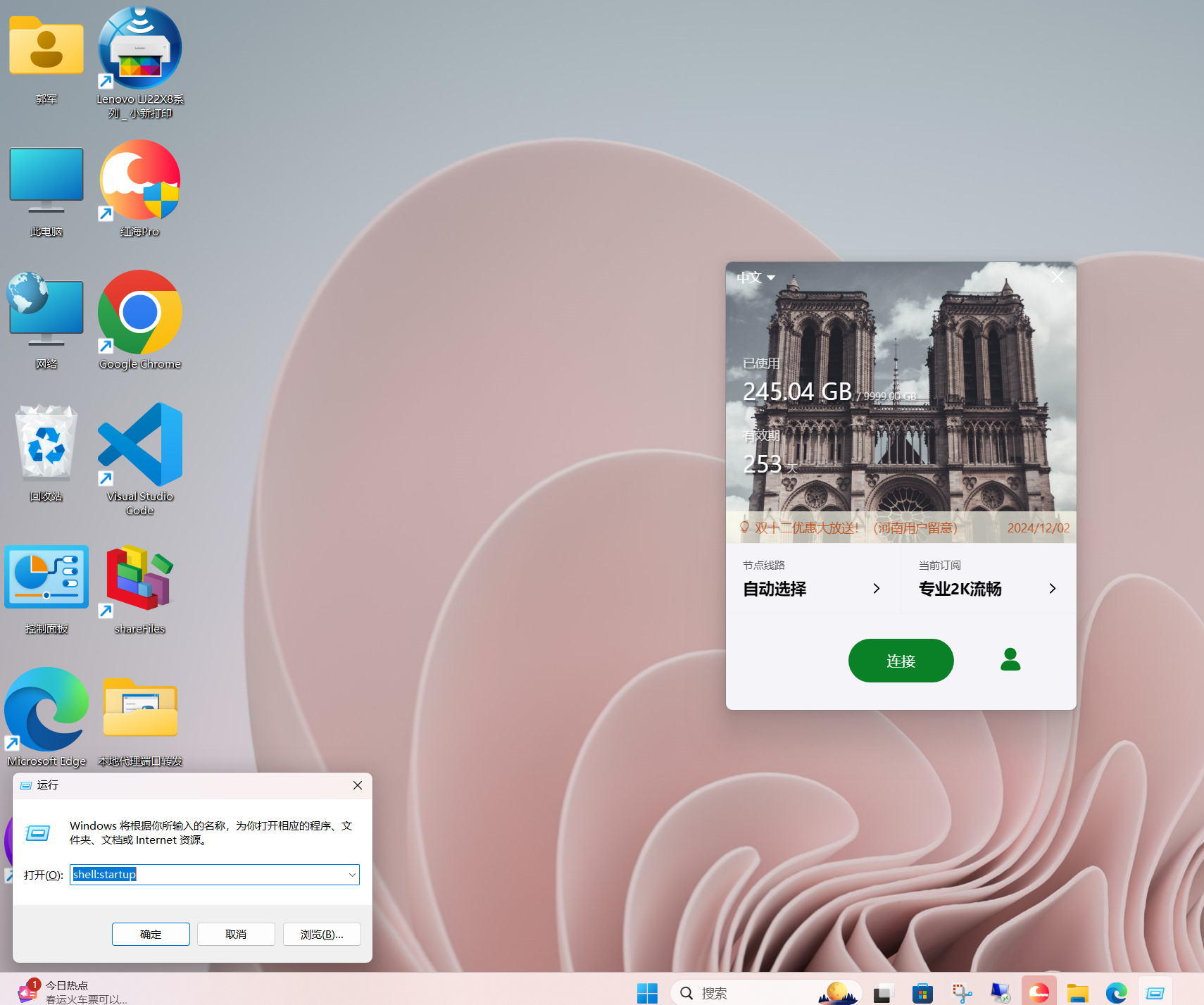The width and height of the screenshot is (1204, 1005).
Task: Click the 连接 connect button
Action: click(x=901, y=661)
